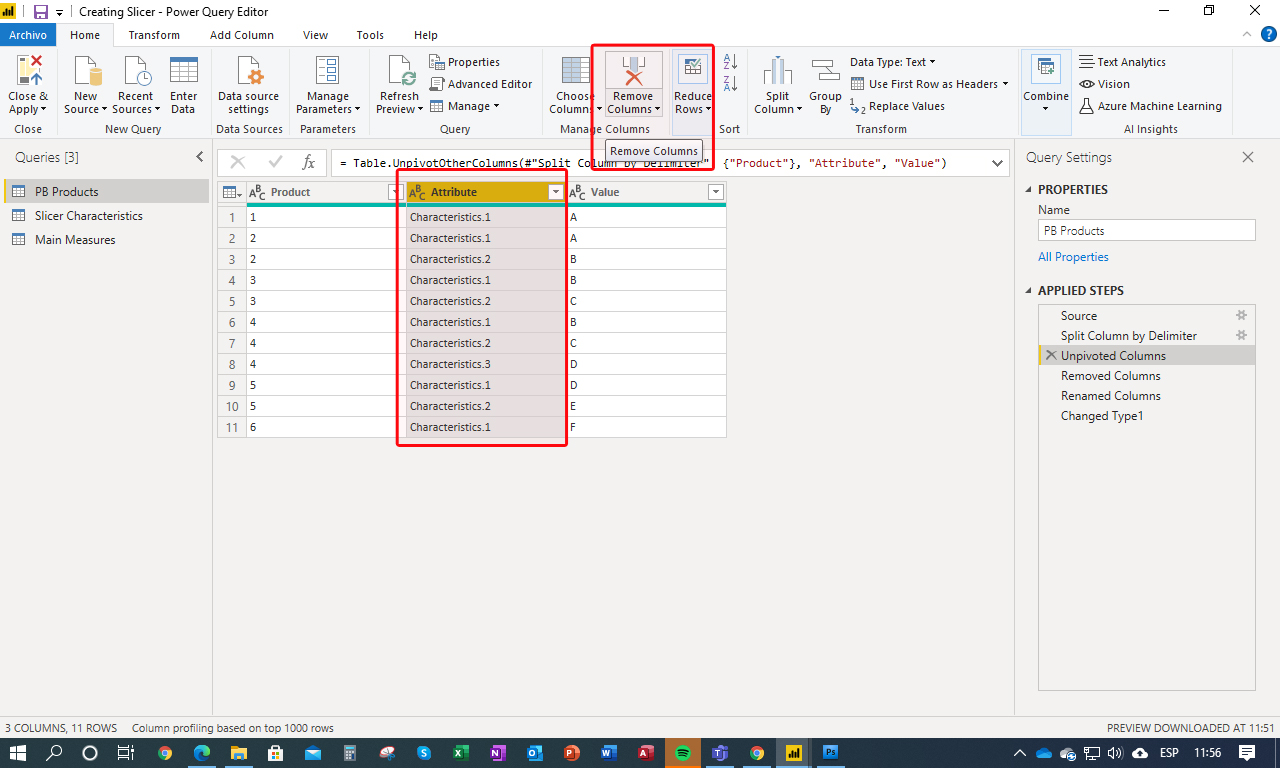Viewport: 1280px width, 768px height.
Task: Open the table menu icon in grid corner
Action: click(231, 192)
